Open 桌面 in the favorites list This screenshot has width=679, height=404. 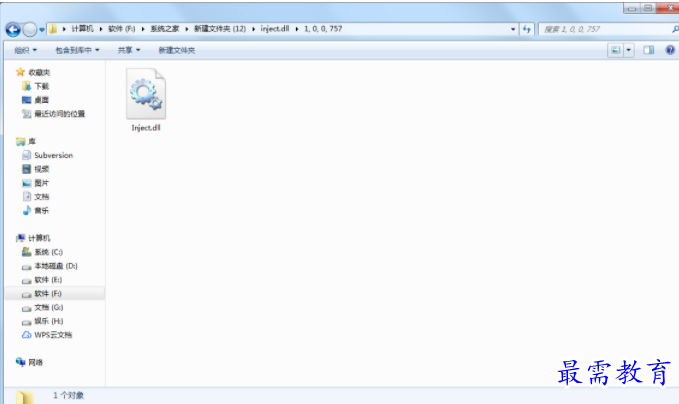[42, 100]
